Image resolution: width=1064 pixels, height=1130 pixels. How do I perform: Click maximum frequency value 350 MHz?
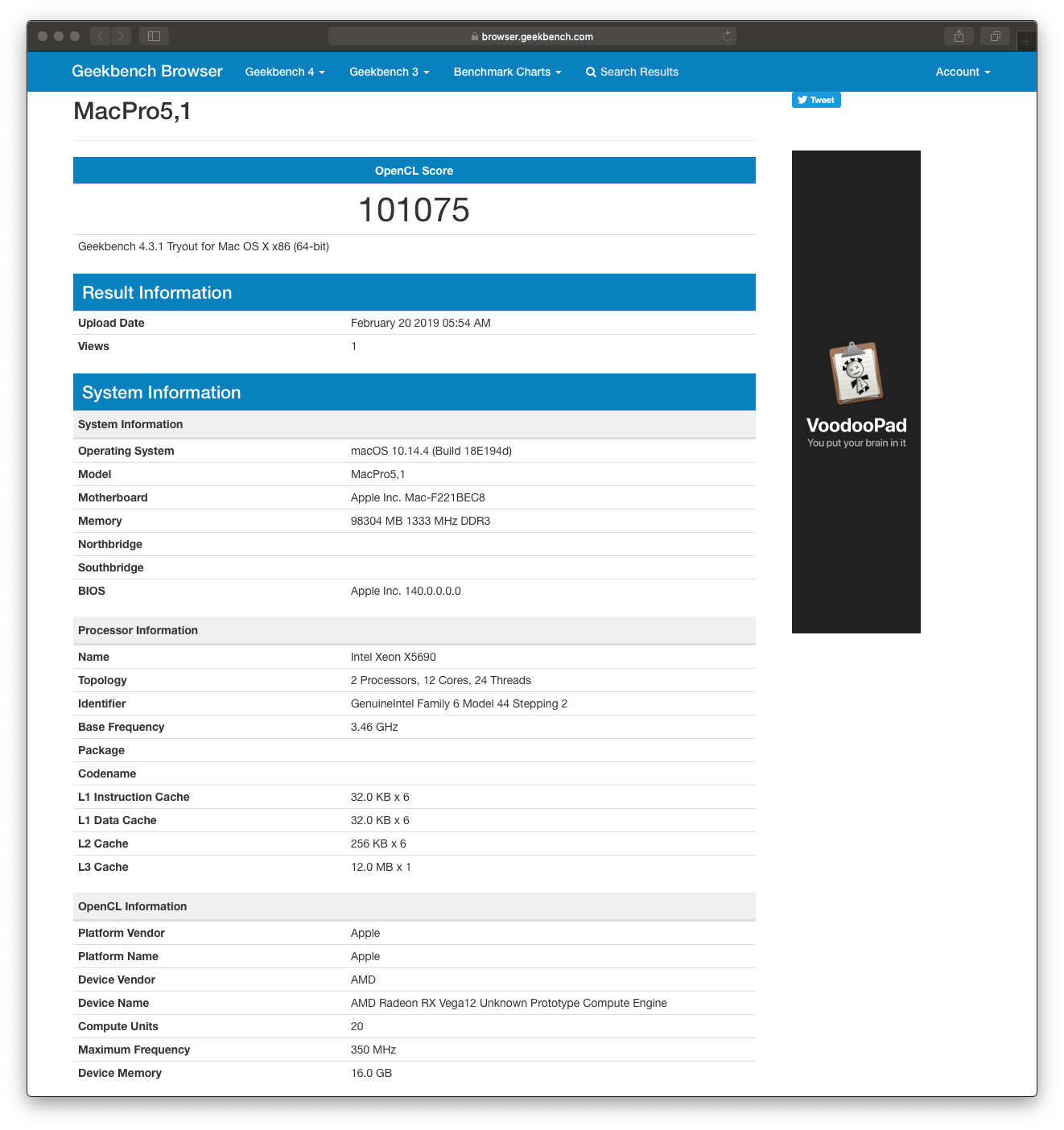373,1050
